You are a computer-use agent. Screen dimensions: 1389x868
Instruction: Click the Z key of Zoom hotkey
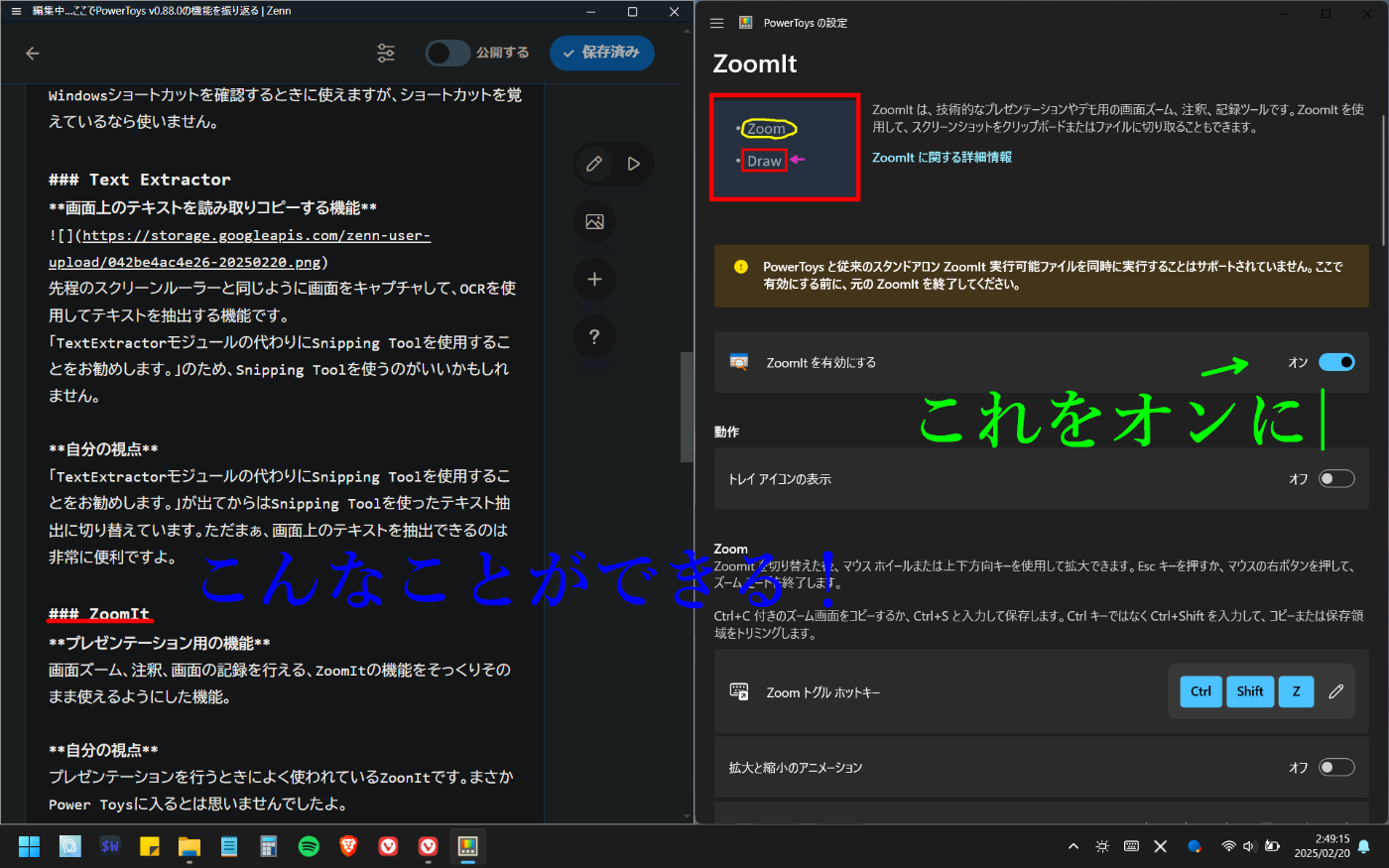(1296, 691)
